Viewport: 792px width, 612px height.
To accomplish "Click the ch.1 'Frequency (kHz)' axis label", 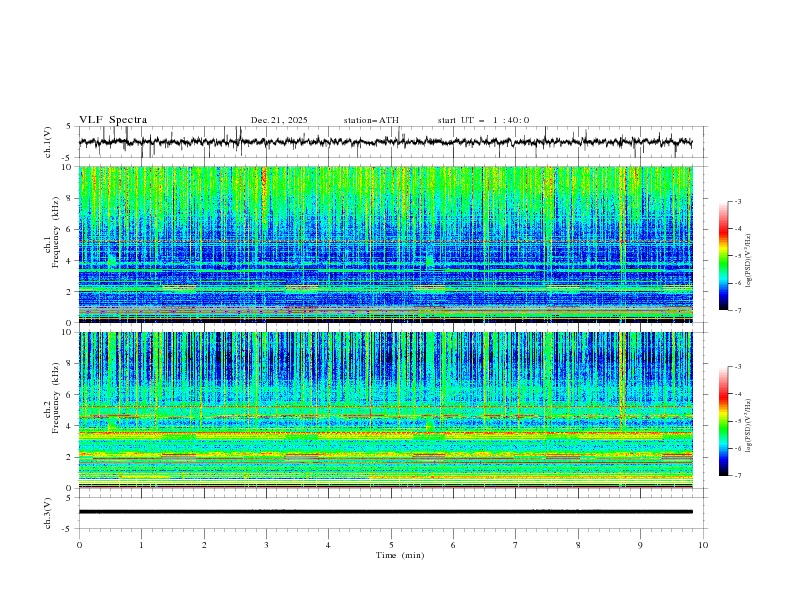I will [x=56, y=232].
